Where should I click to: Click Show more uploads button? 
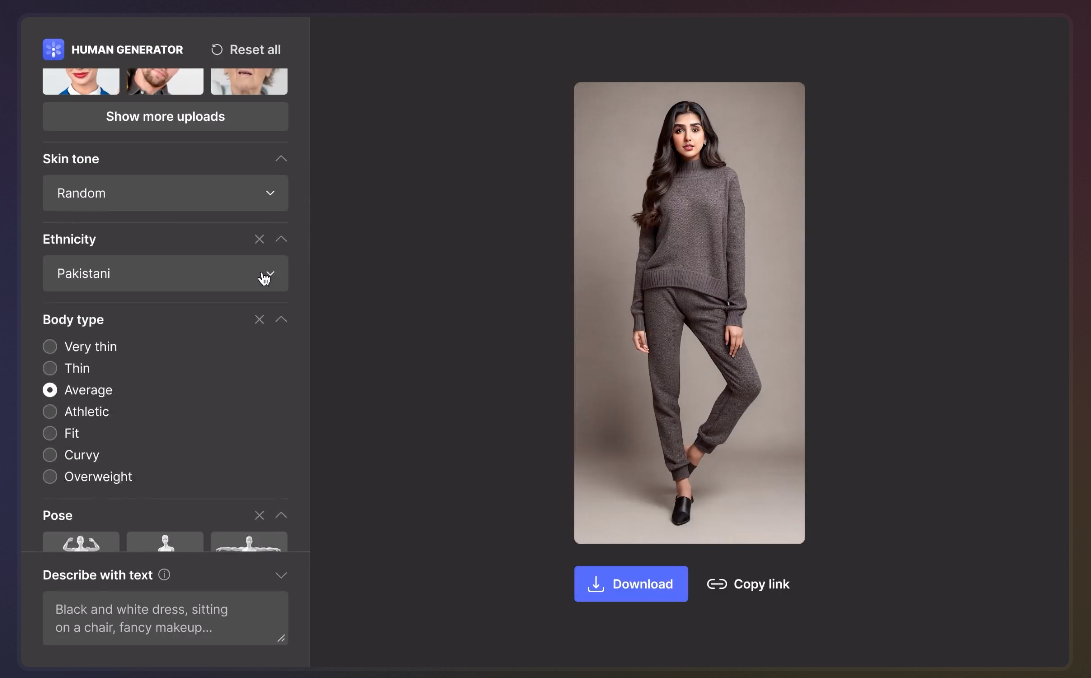[165, 116]
